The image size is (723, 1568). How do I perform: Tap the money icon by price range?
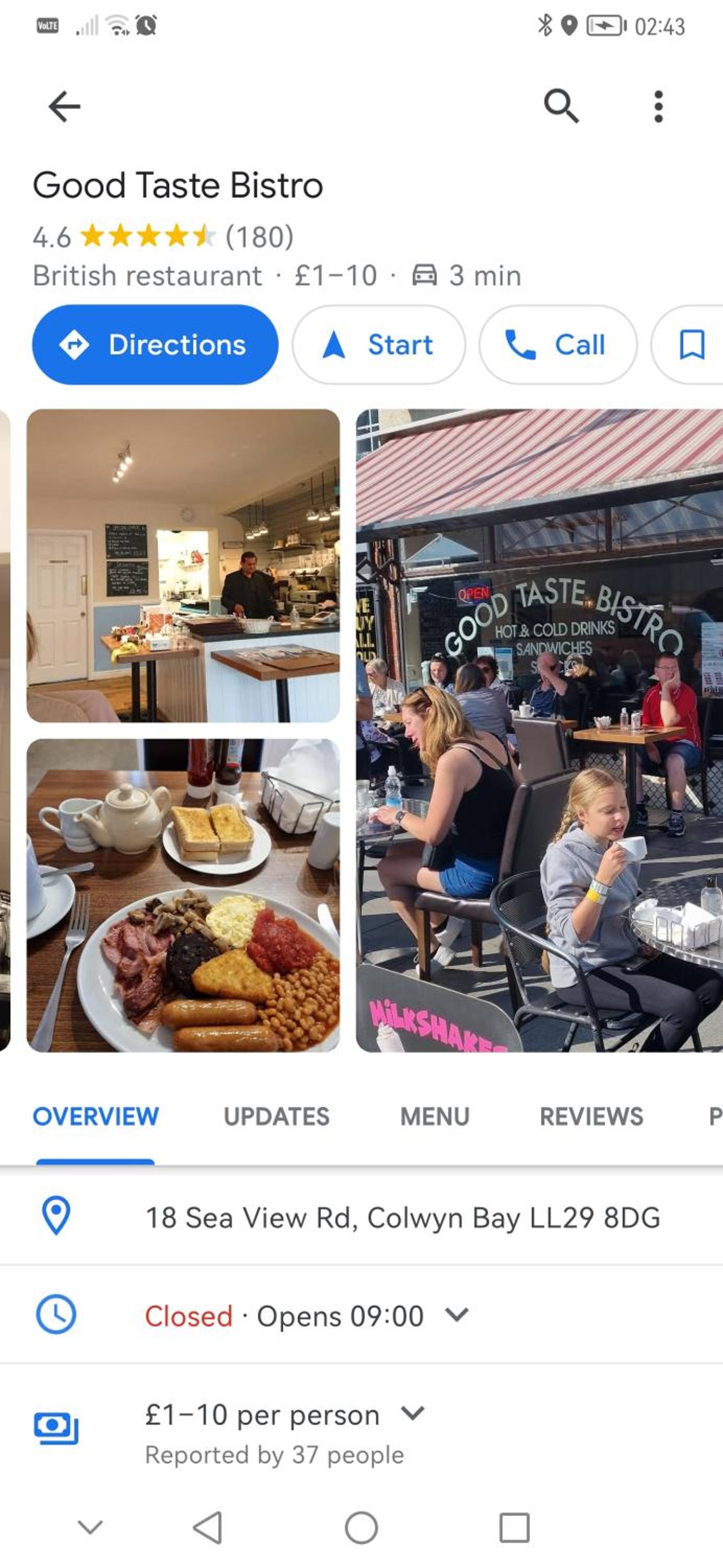(56, 1427)
